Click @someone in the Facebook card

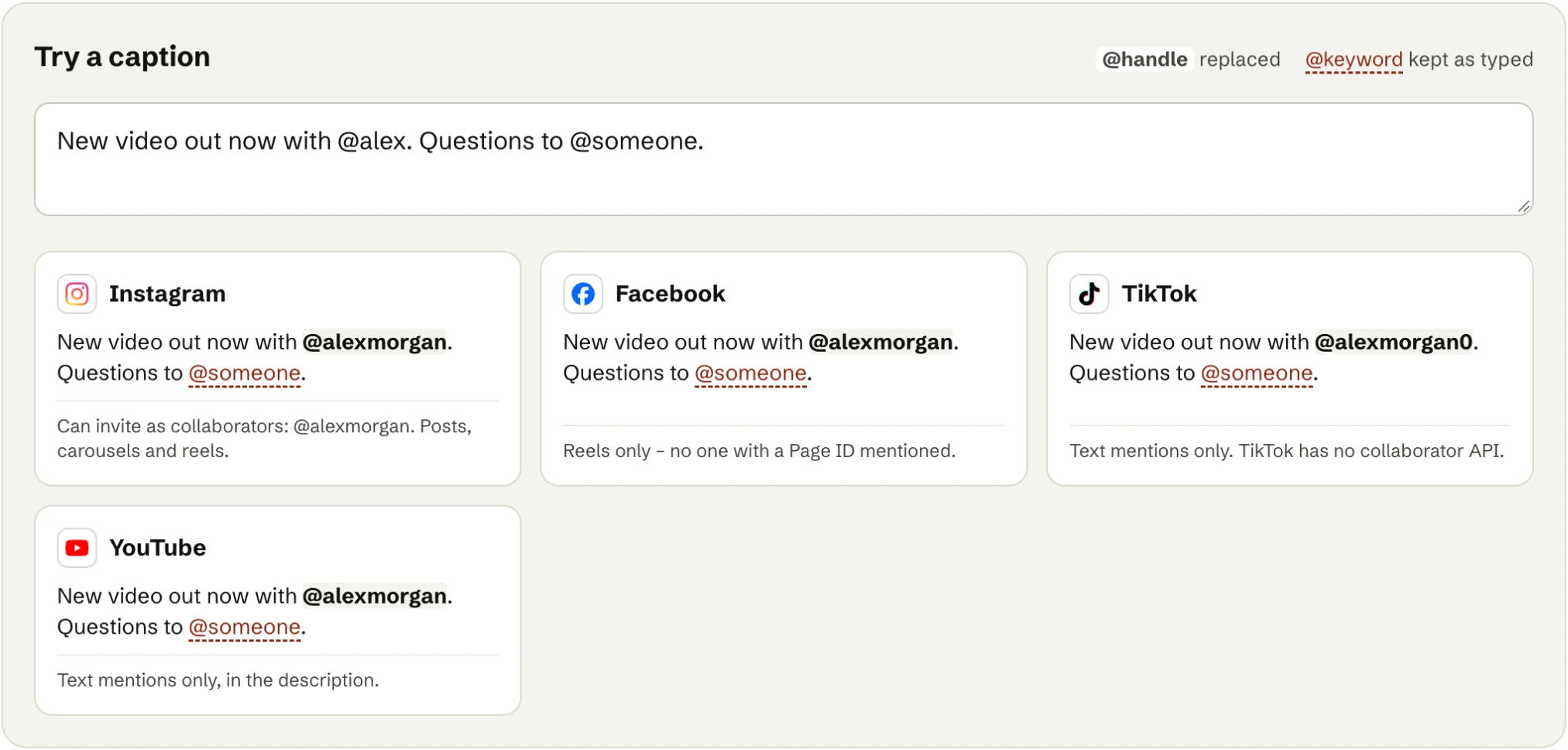[x=751, y=373]
